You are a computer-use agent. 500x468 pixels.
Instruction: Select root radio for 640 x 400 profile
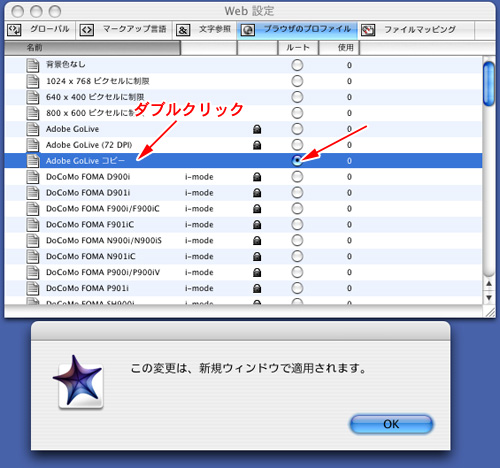pyautogui.click(x=297, y=97)
